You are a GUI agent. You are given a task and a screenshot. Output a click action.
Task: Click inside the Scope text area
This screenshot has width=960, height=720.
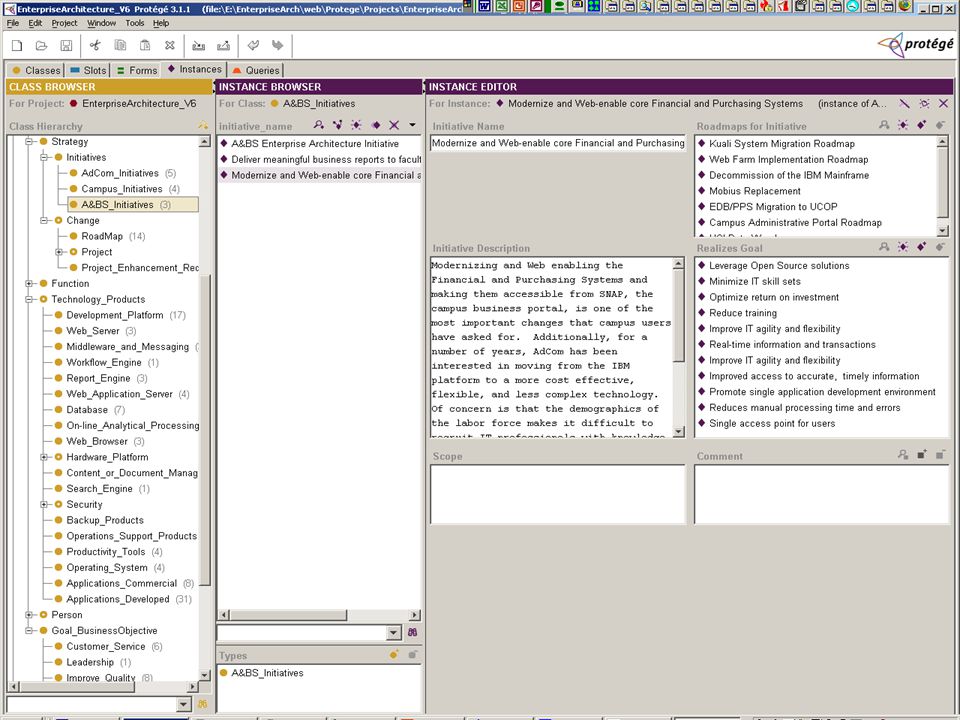[x=558, y=493]
